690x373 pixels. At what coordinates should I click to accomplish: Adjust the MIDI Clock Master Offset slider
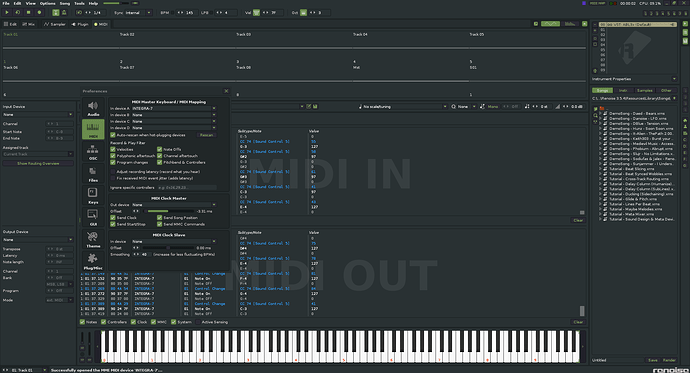point(169,212)
